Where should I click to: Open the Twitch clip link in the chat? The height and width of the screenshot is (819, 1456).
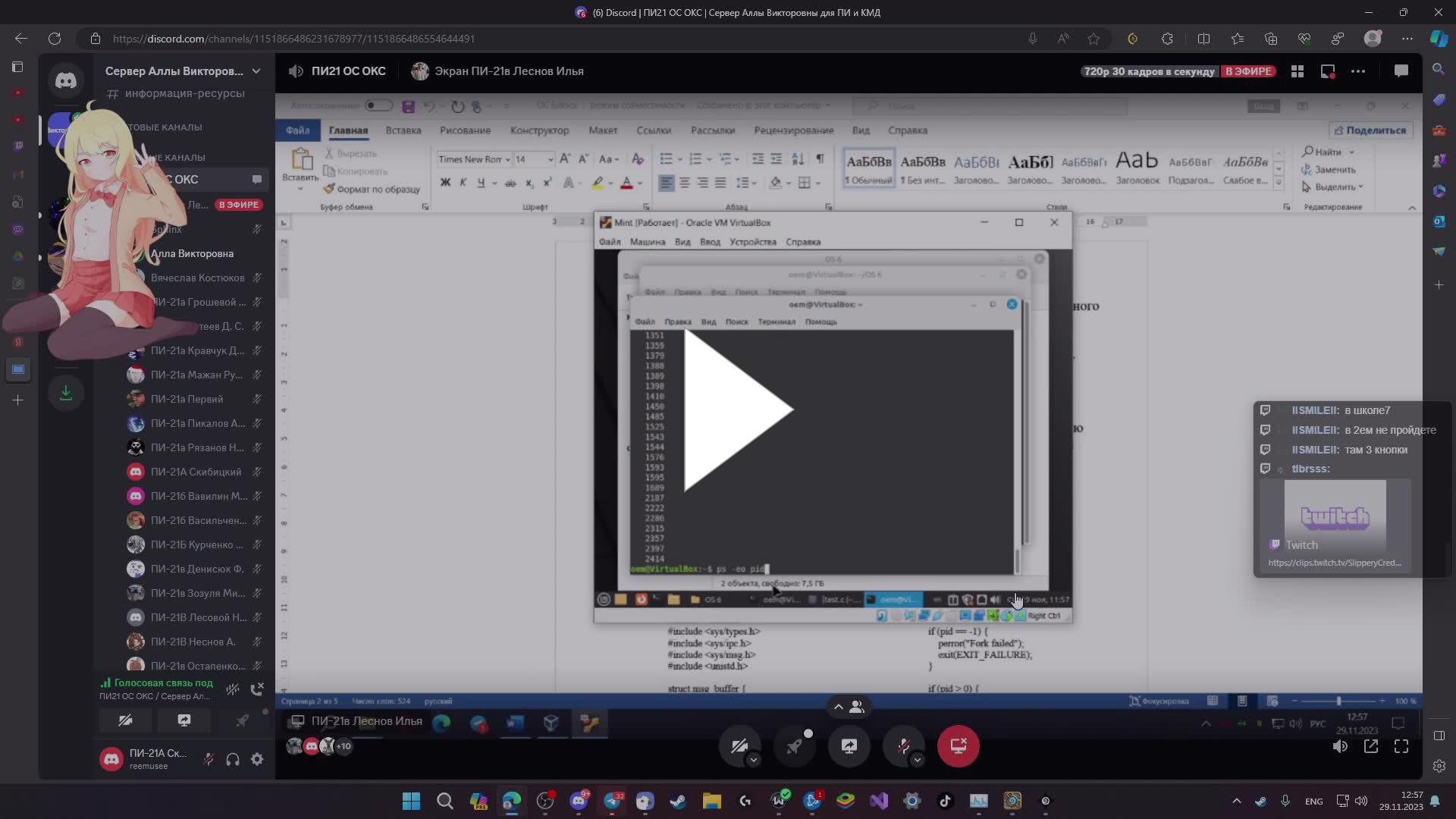(x=1334, y=563)
